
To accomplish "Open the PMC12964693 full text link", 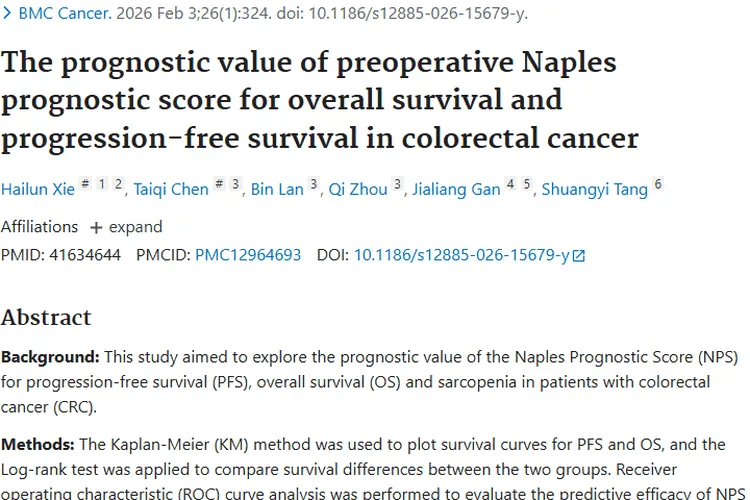I will click(x=248, y=255).
